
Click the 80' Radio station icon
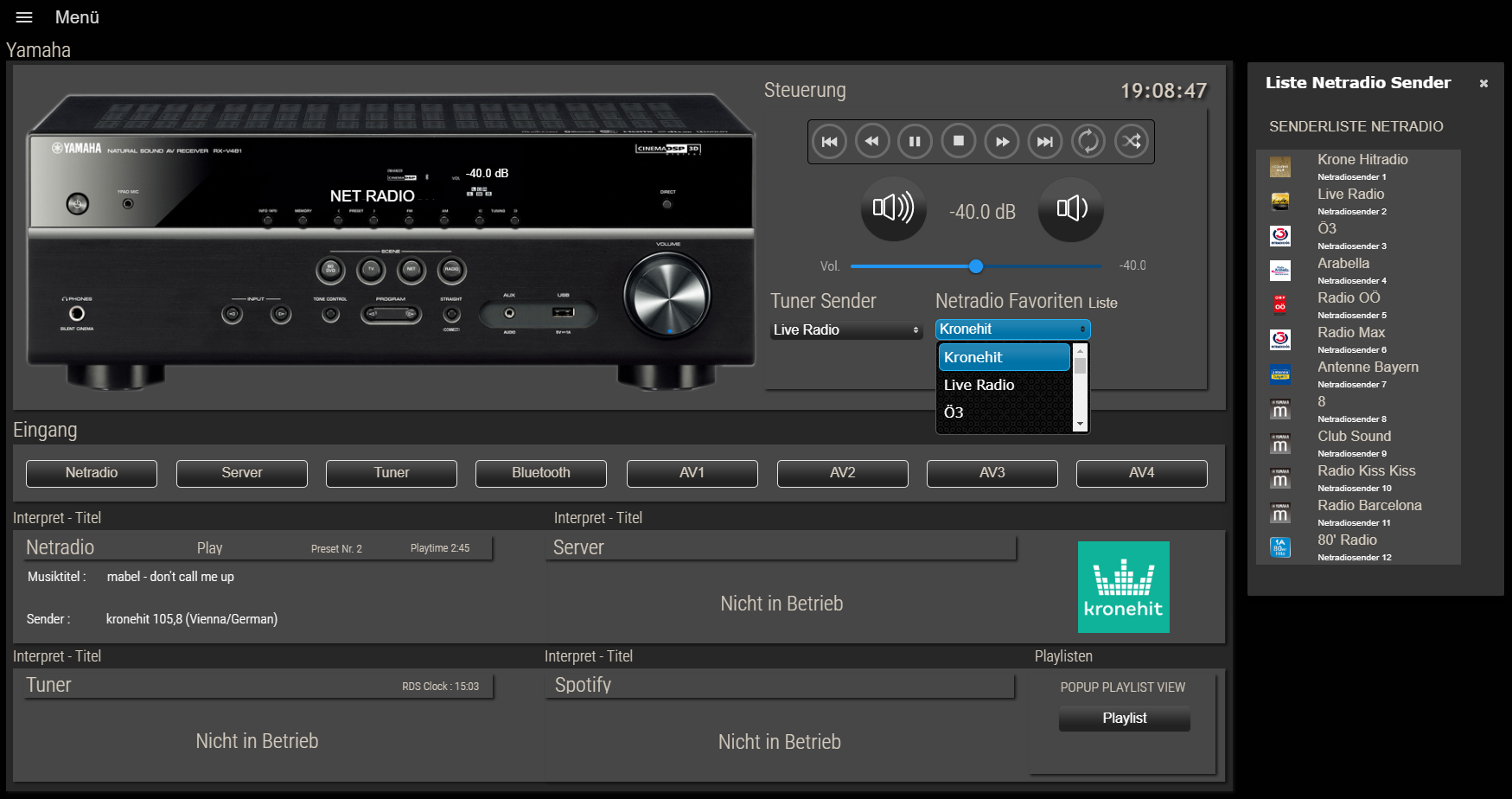coord(1280,547)
